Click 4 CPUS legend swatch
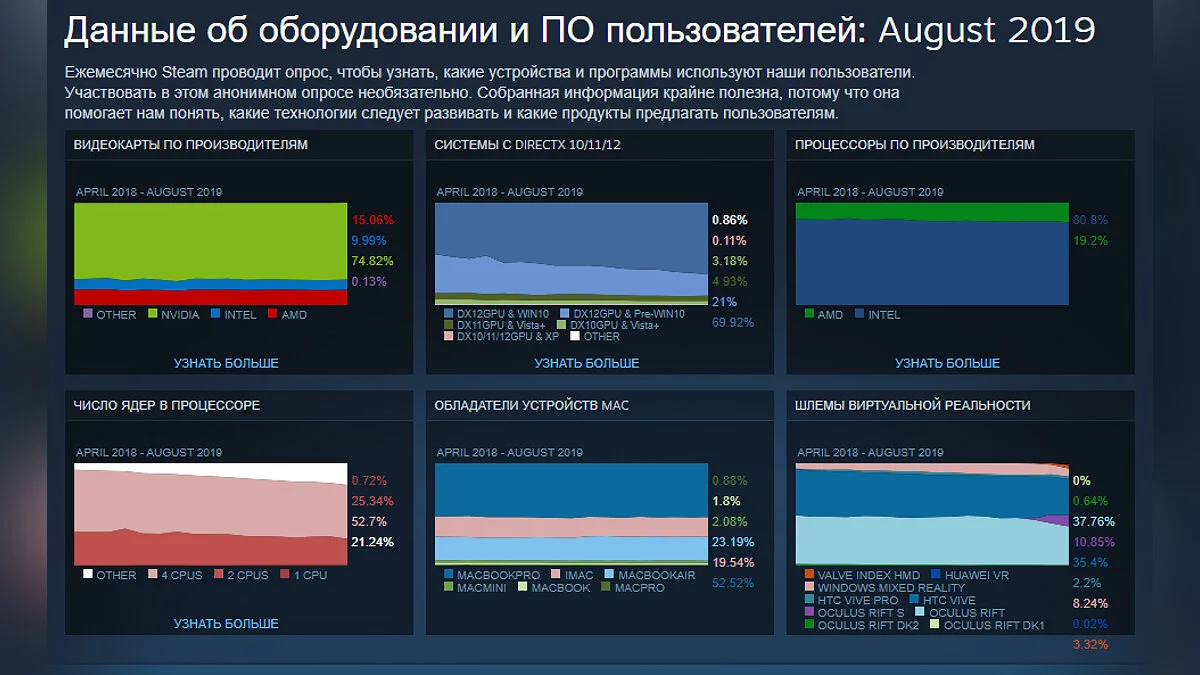The height and width of the screenshot is (675, 1200). [154, 575]
